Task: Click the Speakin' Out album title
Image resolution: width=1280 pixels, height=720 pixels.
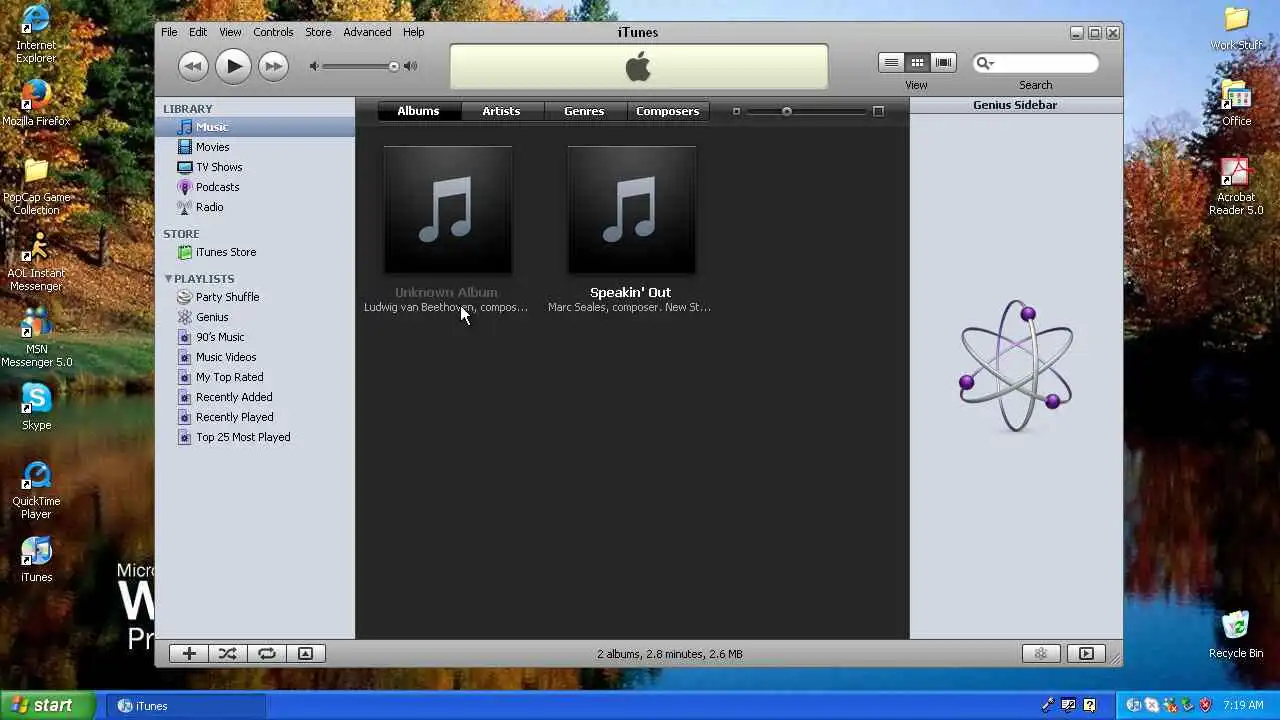Action: coord(630,293)
